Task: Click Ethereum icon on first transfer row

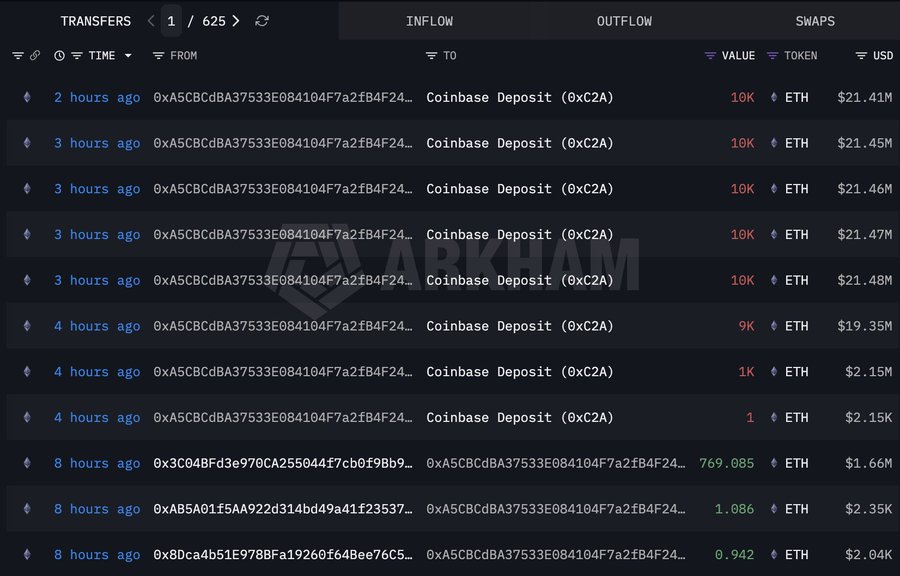Action: point(27,97)
